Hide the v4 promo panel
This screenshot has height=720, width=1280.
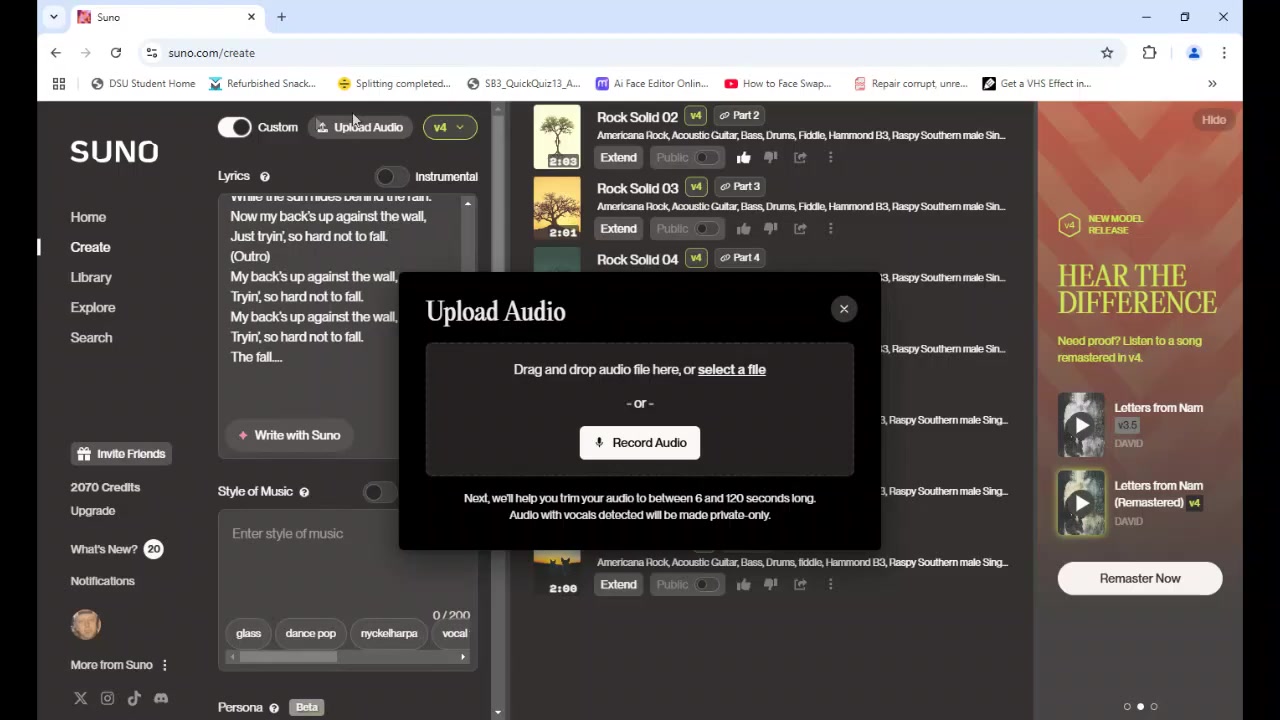(x=1214, y=120)
